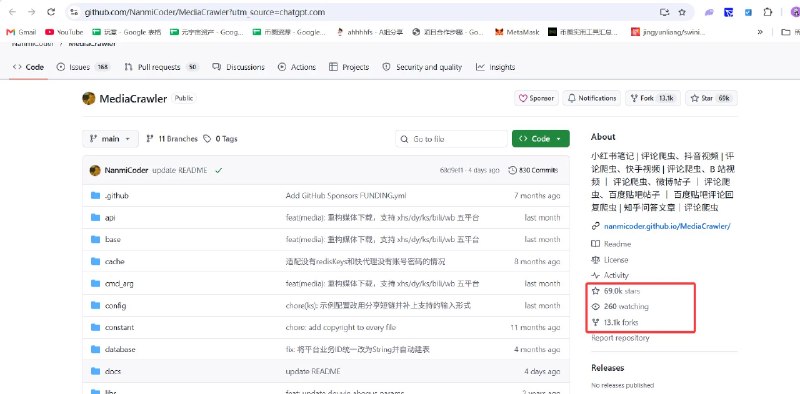Open the docs folder

[113, 372]
